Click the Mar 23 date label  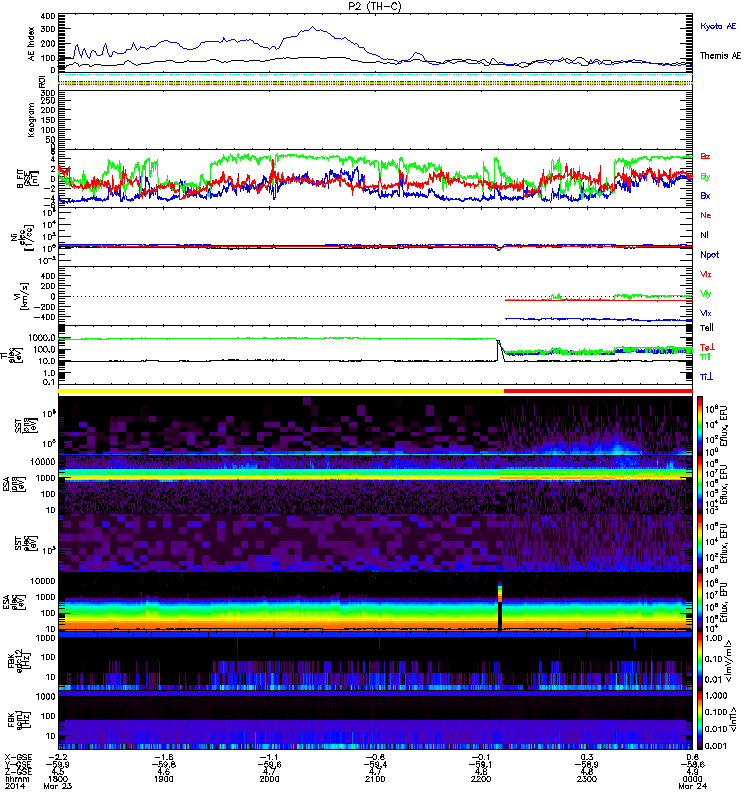[57, 786]
